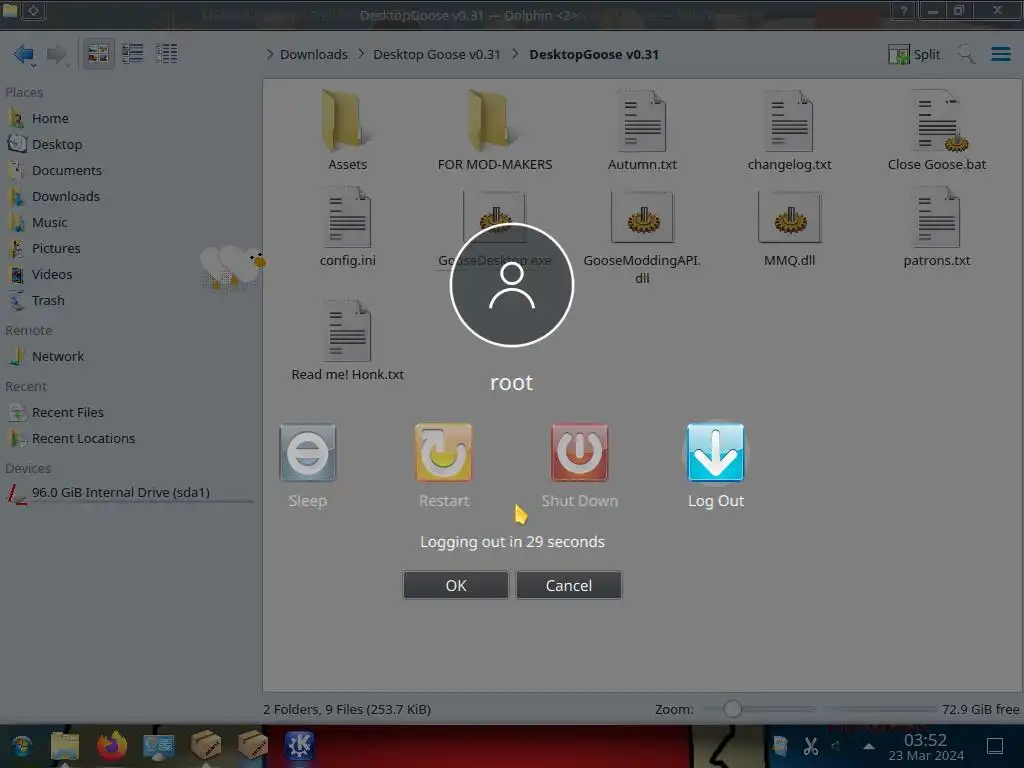Click the goose on the desktop
The width and height of the screenshot is (1024, 768).
click(x=234, y=268)
